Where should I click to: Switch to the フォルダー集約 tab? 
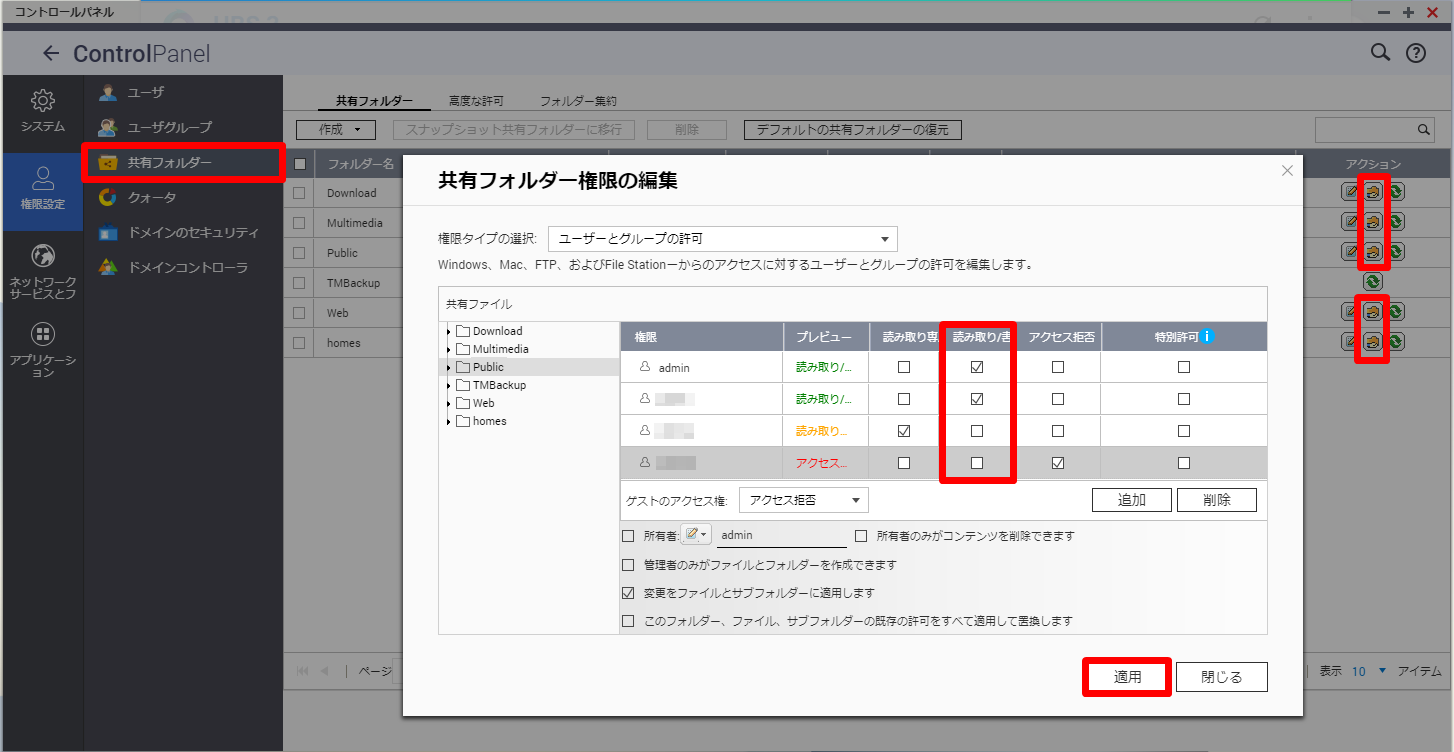pyautogui.click(x=578, y=101)
